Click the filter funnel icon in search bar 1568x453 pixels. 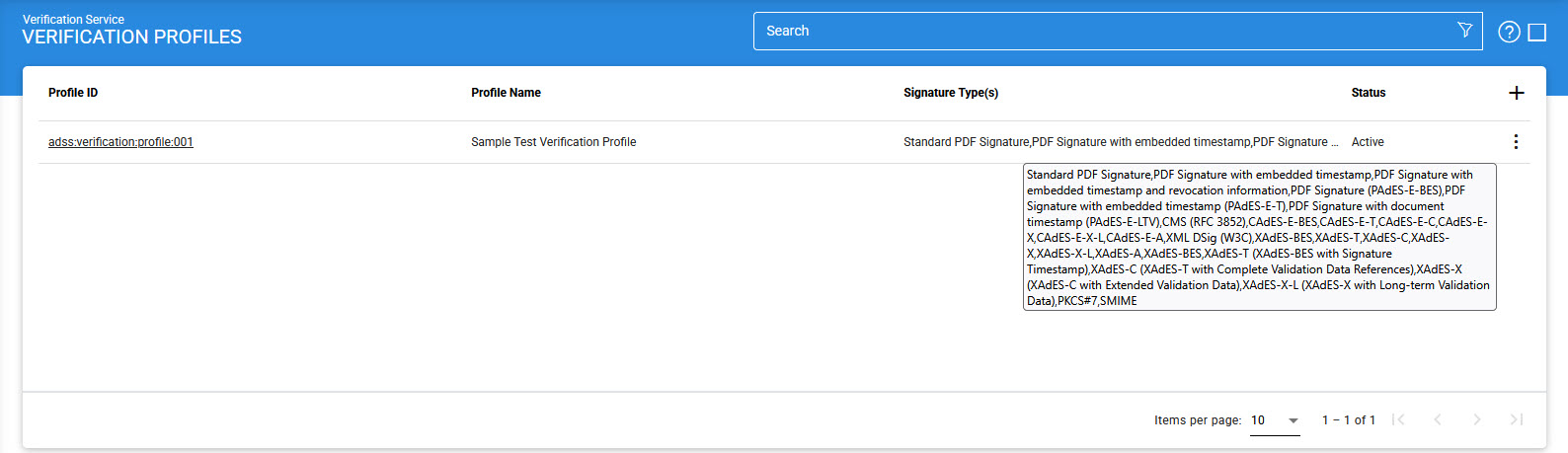[1464, 31]
